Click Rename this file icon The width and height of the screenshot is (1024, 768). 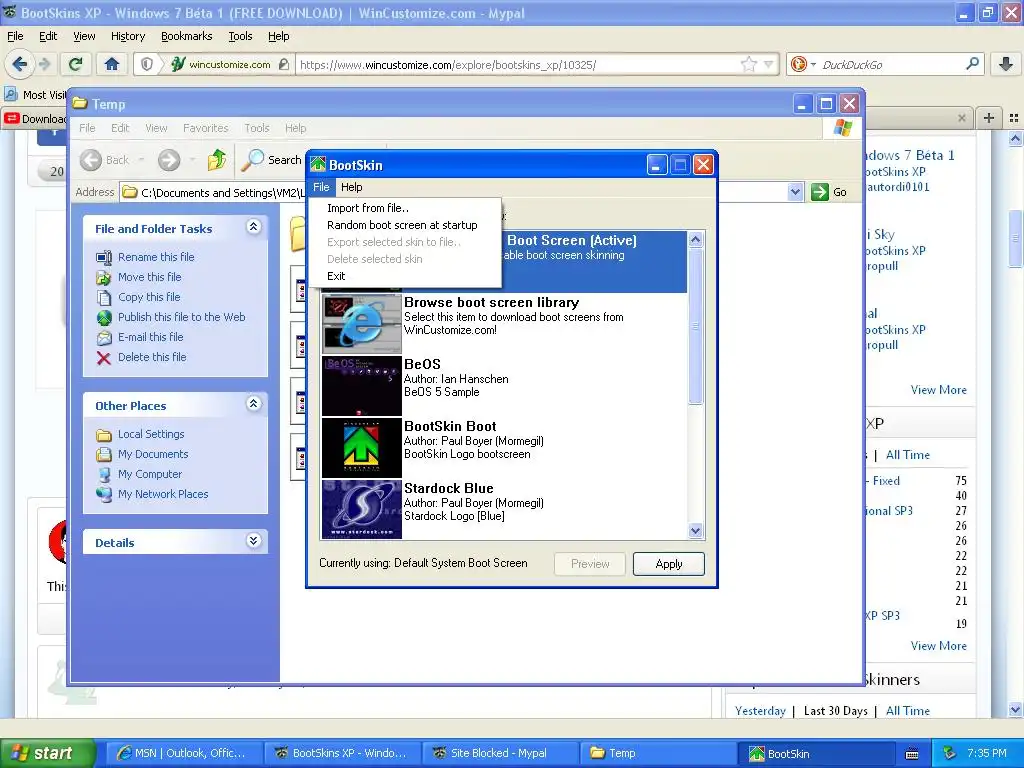point(104,258)
